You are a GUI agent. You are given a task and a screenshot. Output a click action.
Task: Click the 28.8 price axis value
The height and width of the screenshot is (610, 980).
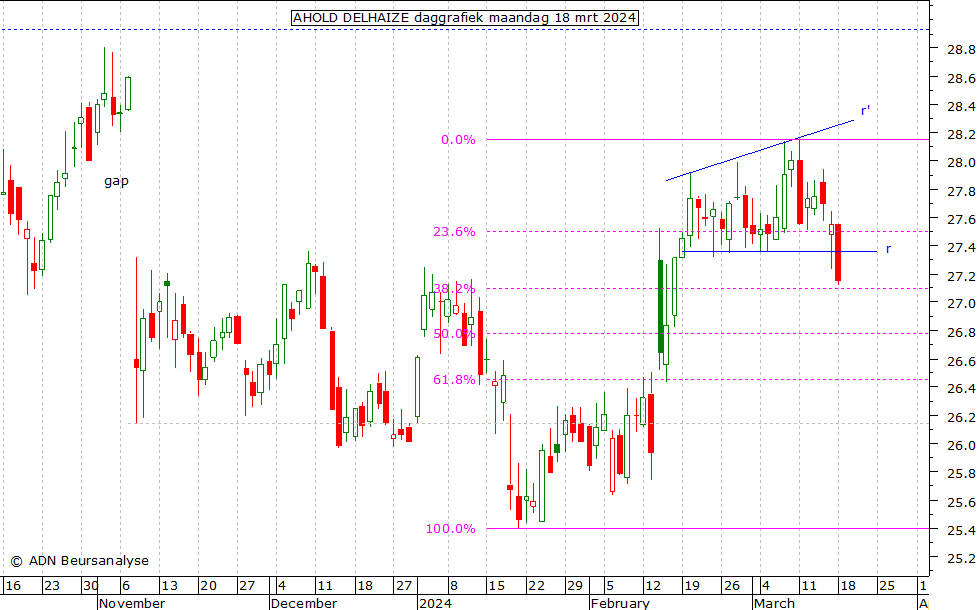[x=961, y=49]
